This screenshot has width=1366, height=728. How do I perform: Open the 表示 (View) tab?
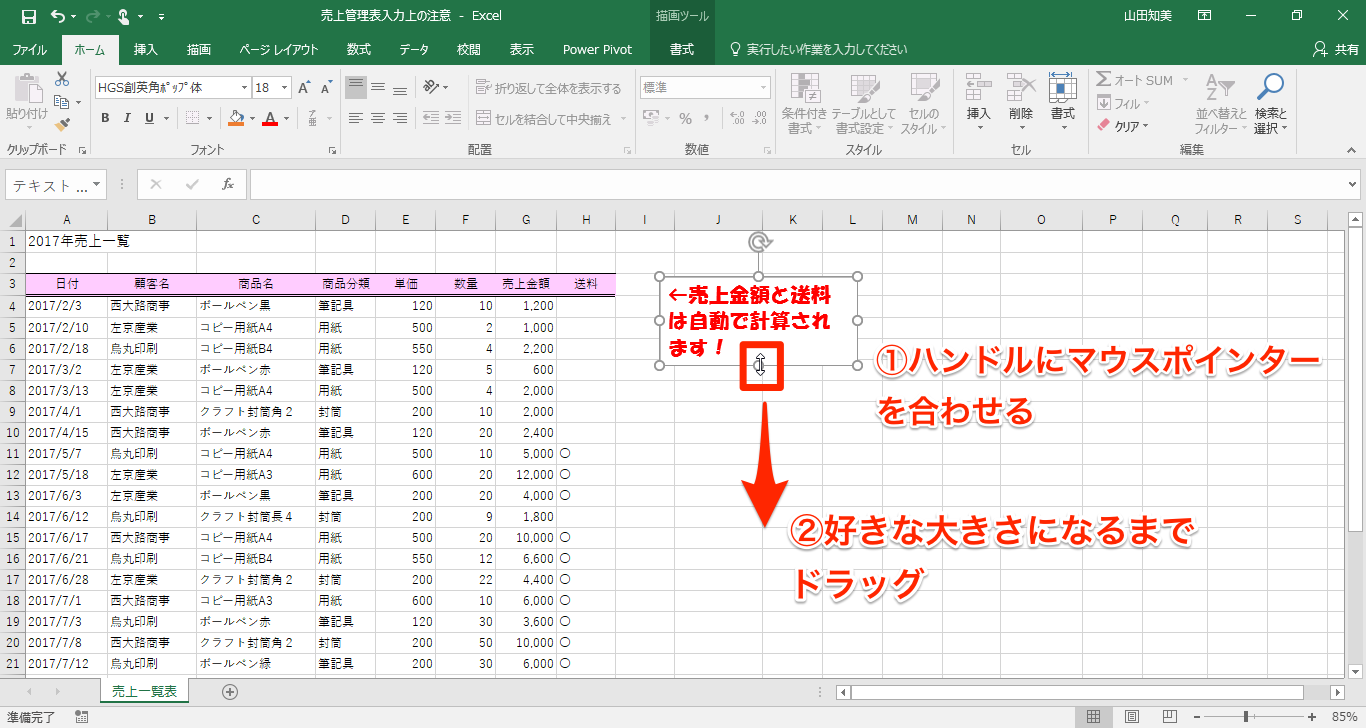coord(521,49)
